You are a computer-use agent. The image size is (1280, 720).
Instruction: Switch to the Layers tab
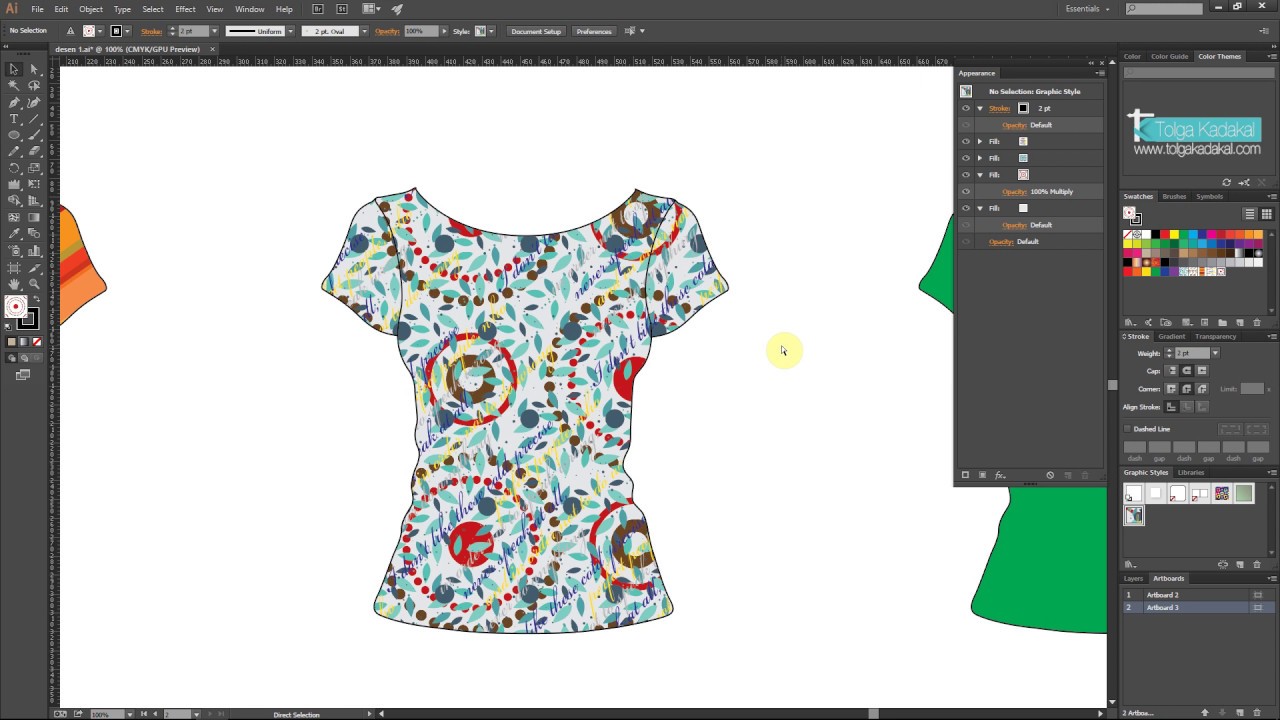(1133, 578)
